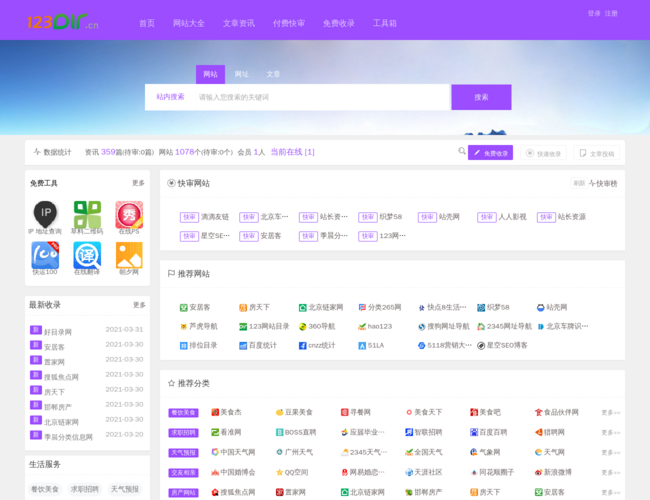Image resolution: width=650 pixels, height=500 pixels.
Task: Open 百度统计 site link
Action: [x=258, y=345]
